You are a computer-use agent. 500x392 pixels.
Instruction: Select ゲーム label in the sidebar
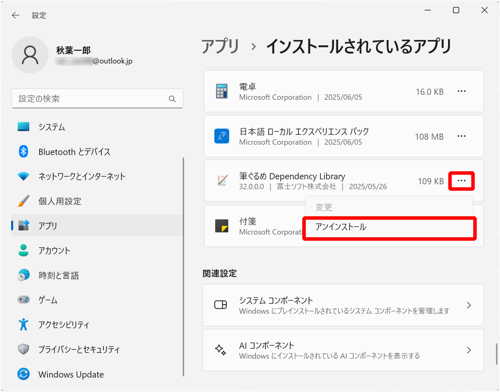[x=48, y=300]
